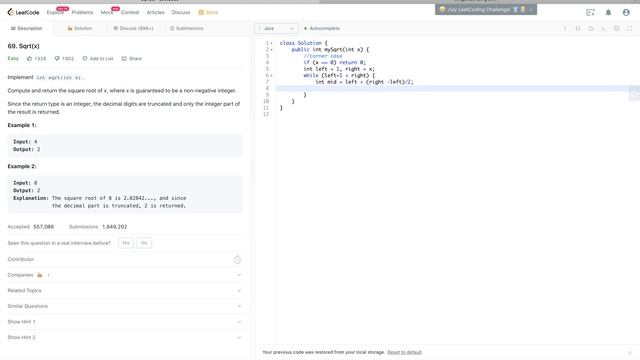Click the Example 2 Explanation text
Screen dimensions: 640x360
click(x=100, y=202)
